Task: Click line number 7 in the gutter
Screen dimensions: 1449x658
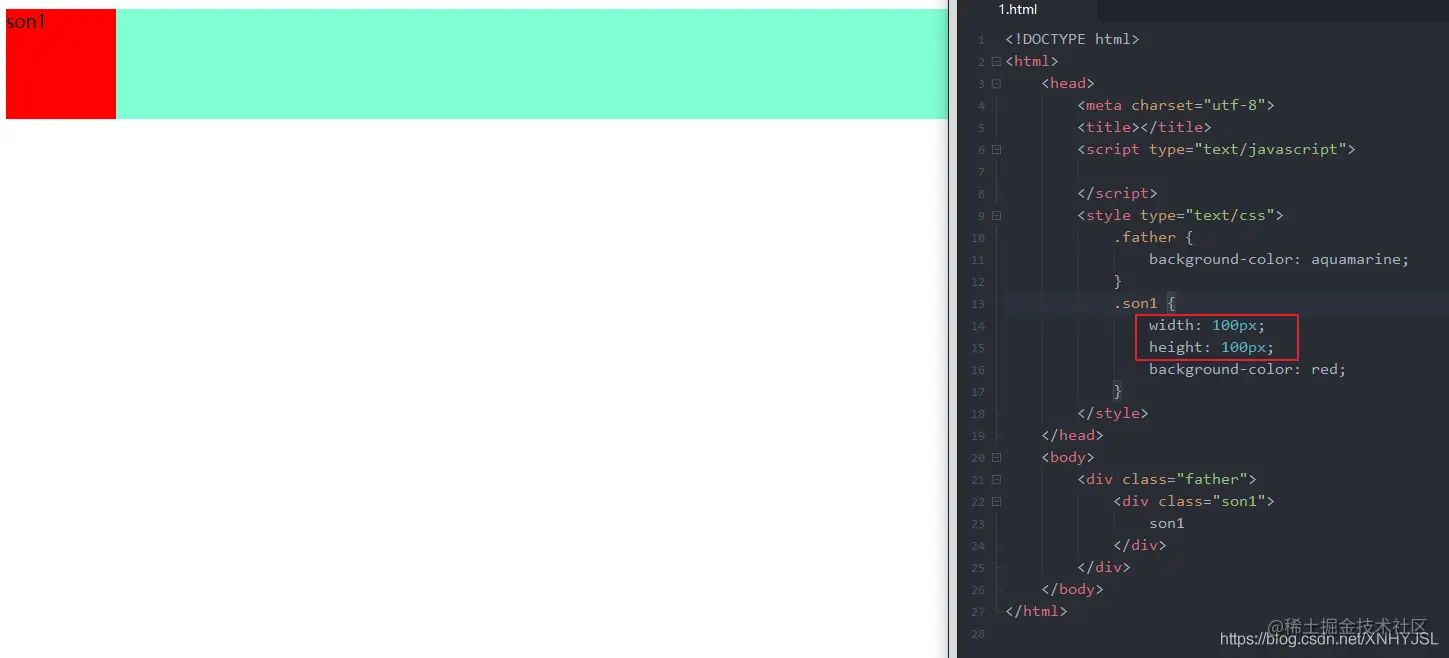Action: click(981, 172)
